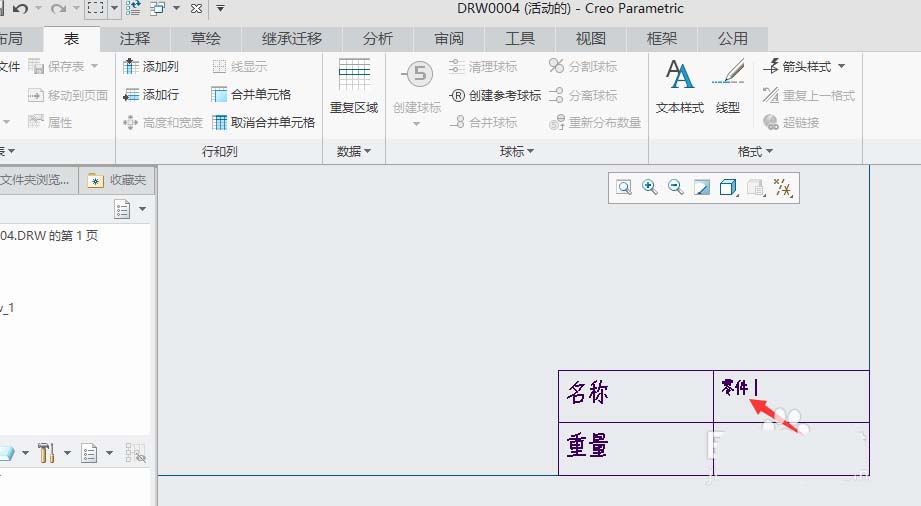Click Create Reference Balloon (创建参考球标)
This screenshot has height=506, width=921.
495,95
